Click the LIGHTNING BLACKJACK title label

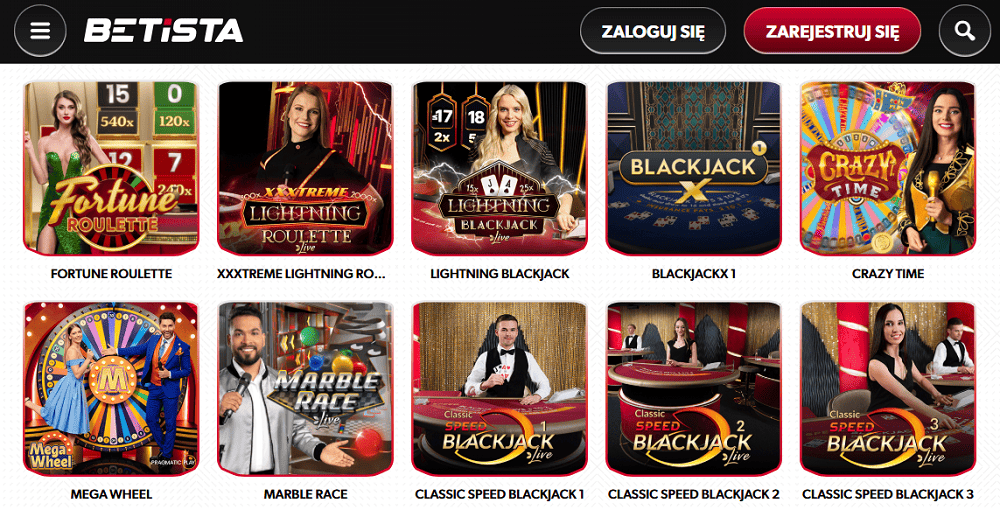point(499,273)
